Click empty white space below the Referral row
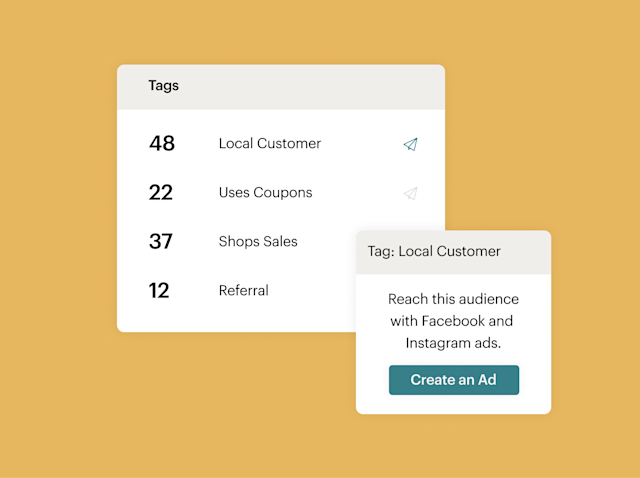This screenshot has width=640, height=478. (x=230, y=320)
